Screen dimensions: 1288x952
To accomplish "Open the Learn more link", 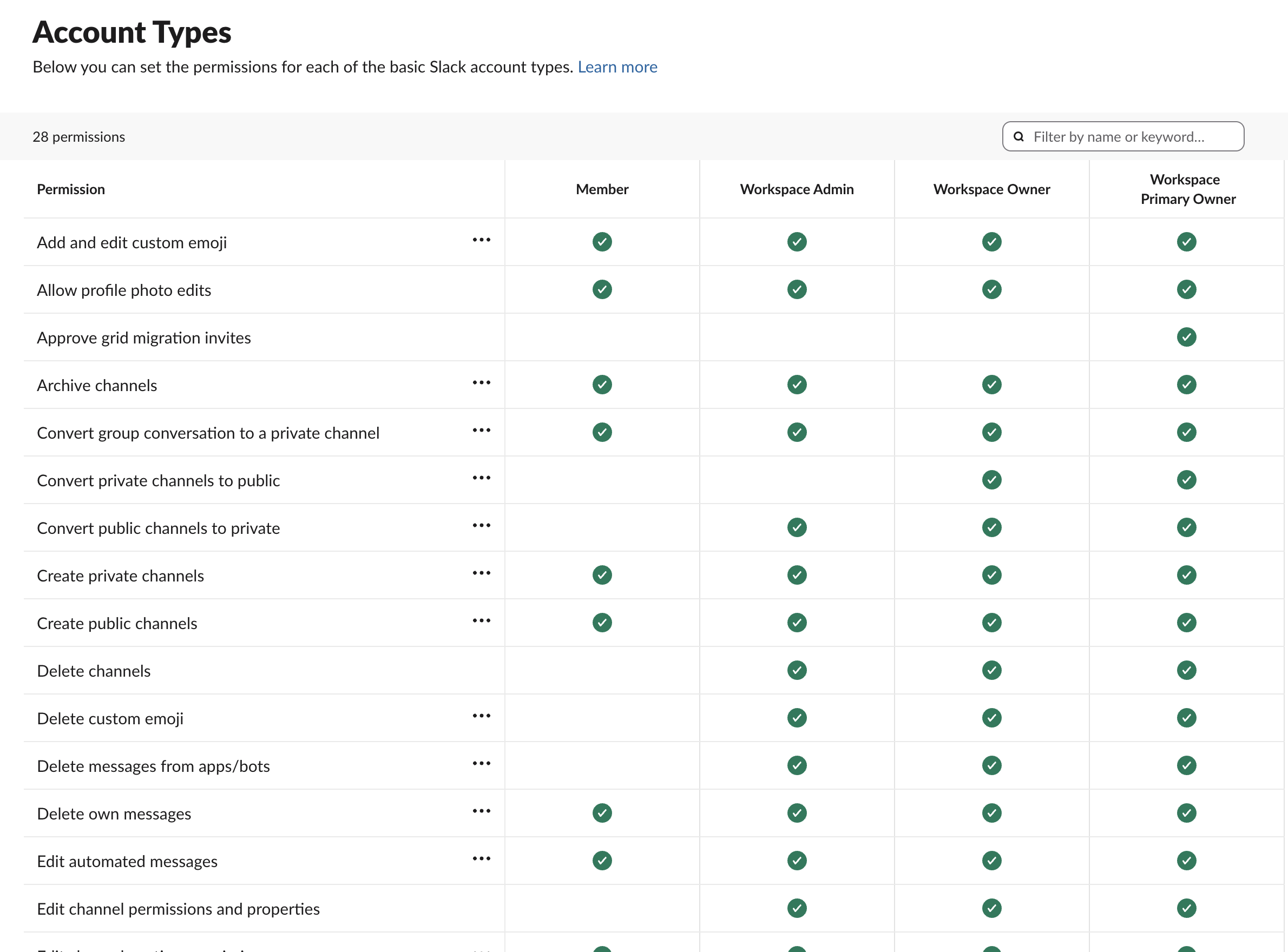I will [617, 67].
